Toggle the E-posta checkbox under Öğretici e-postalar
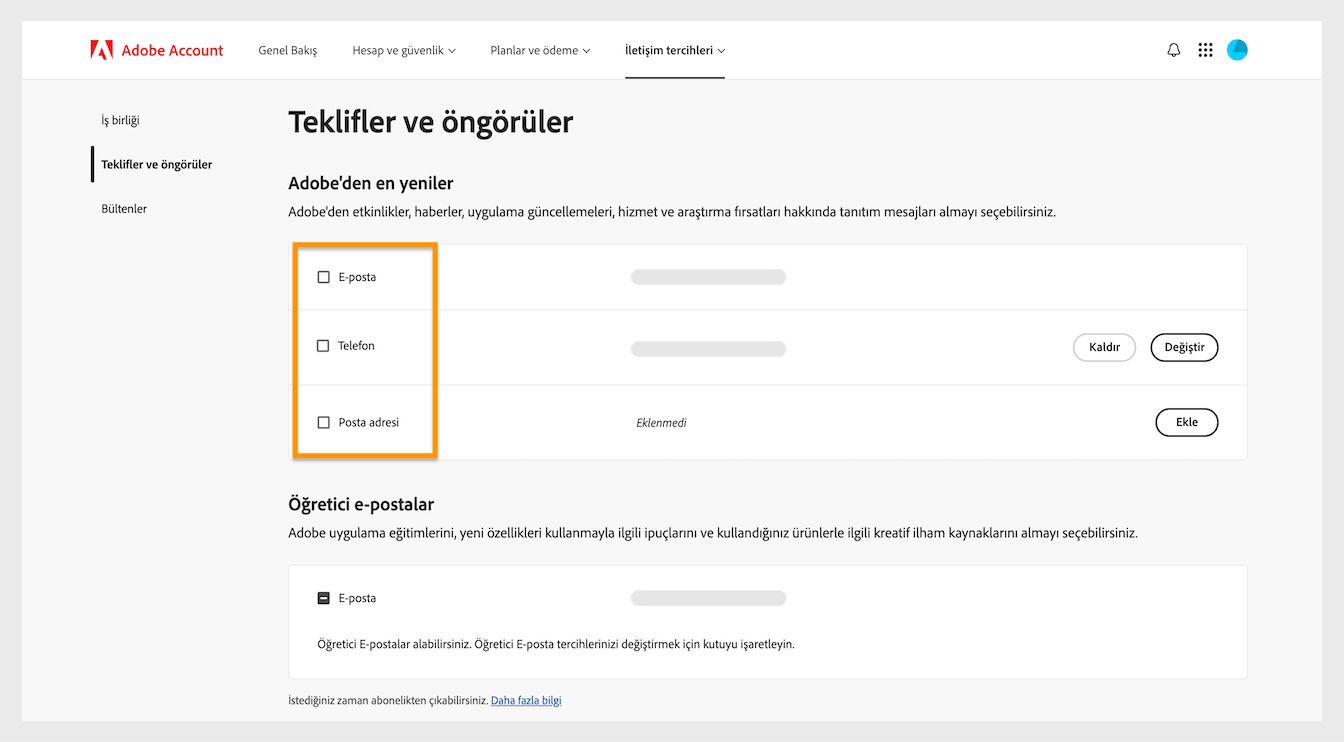Screen dimensions: 1344x742 323,597
